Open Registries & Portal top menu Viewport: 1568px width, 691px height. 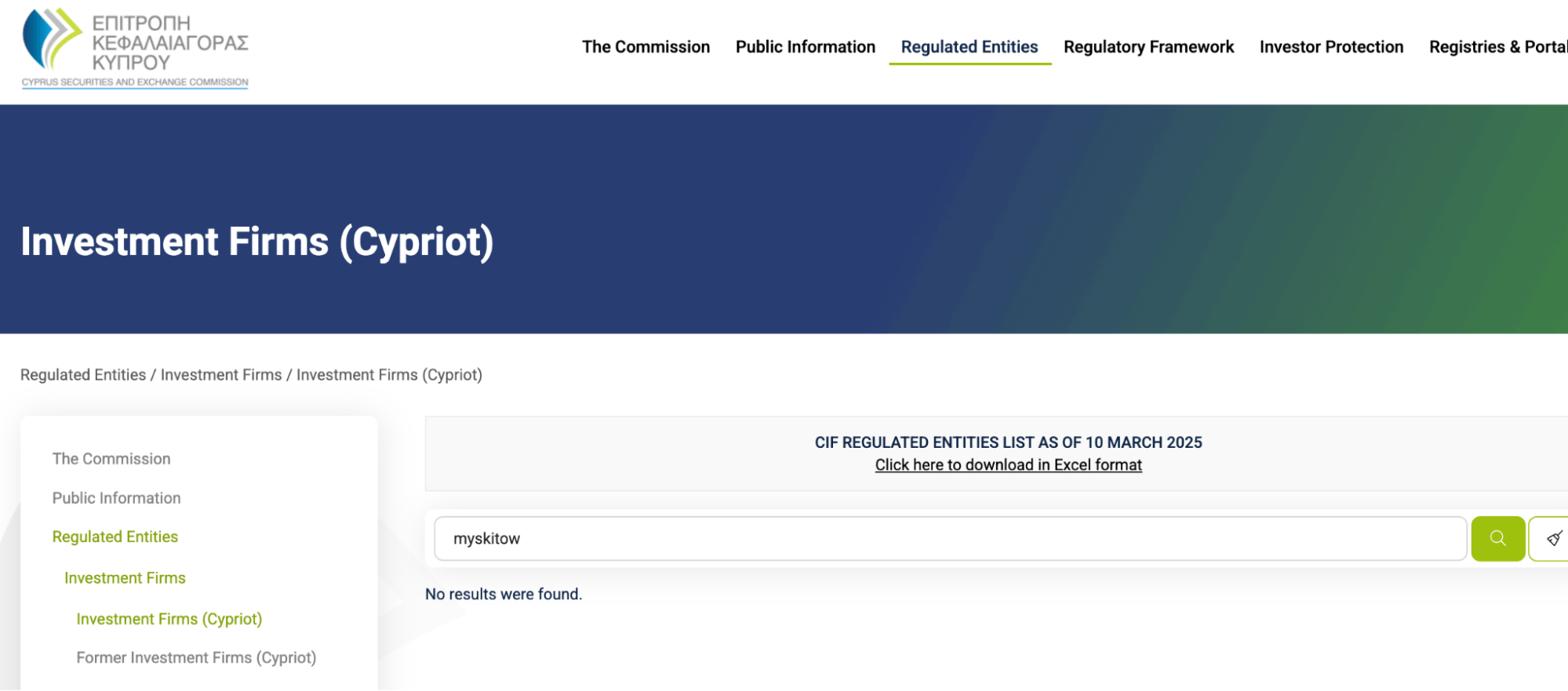coord(1497,47)
